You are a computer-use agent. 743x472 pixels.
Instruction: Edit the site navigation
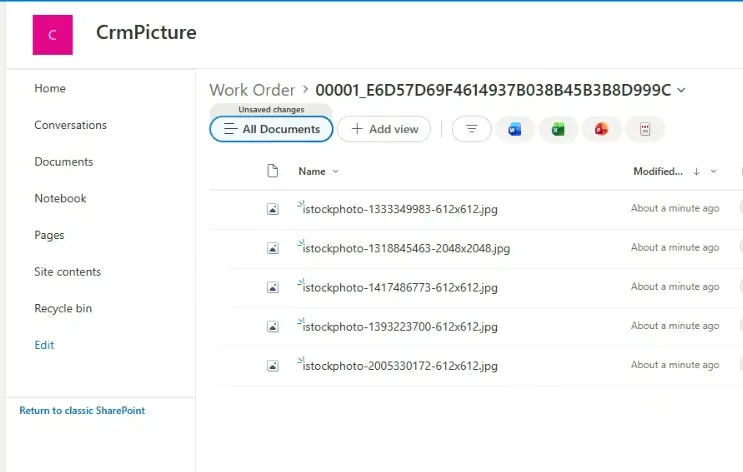pos(44,345)
